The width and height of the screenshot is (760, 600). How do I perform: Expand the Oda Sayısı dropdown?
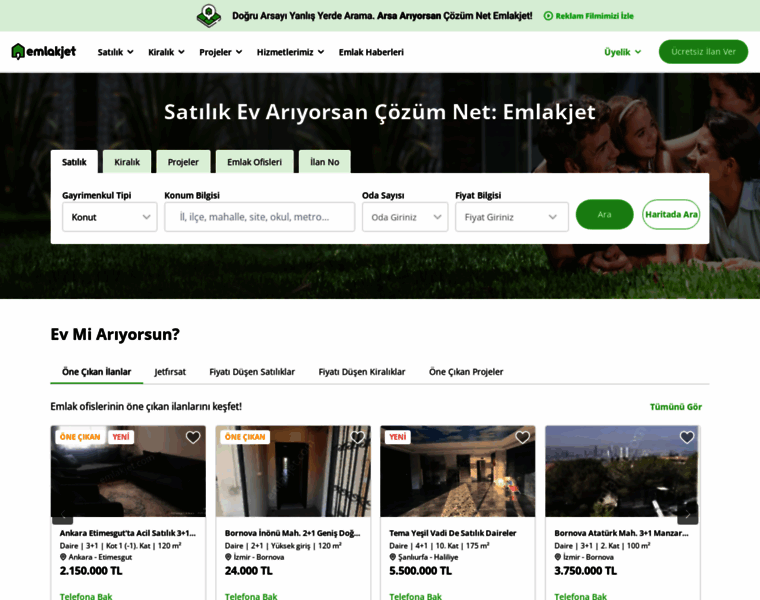click(x=405, y=217)
